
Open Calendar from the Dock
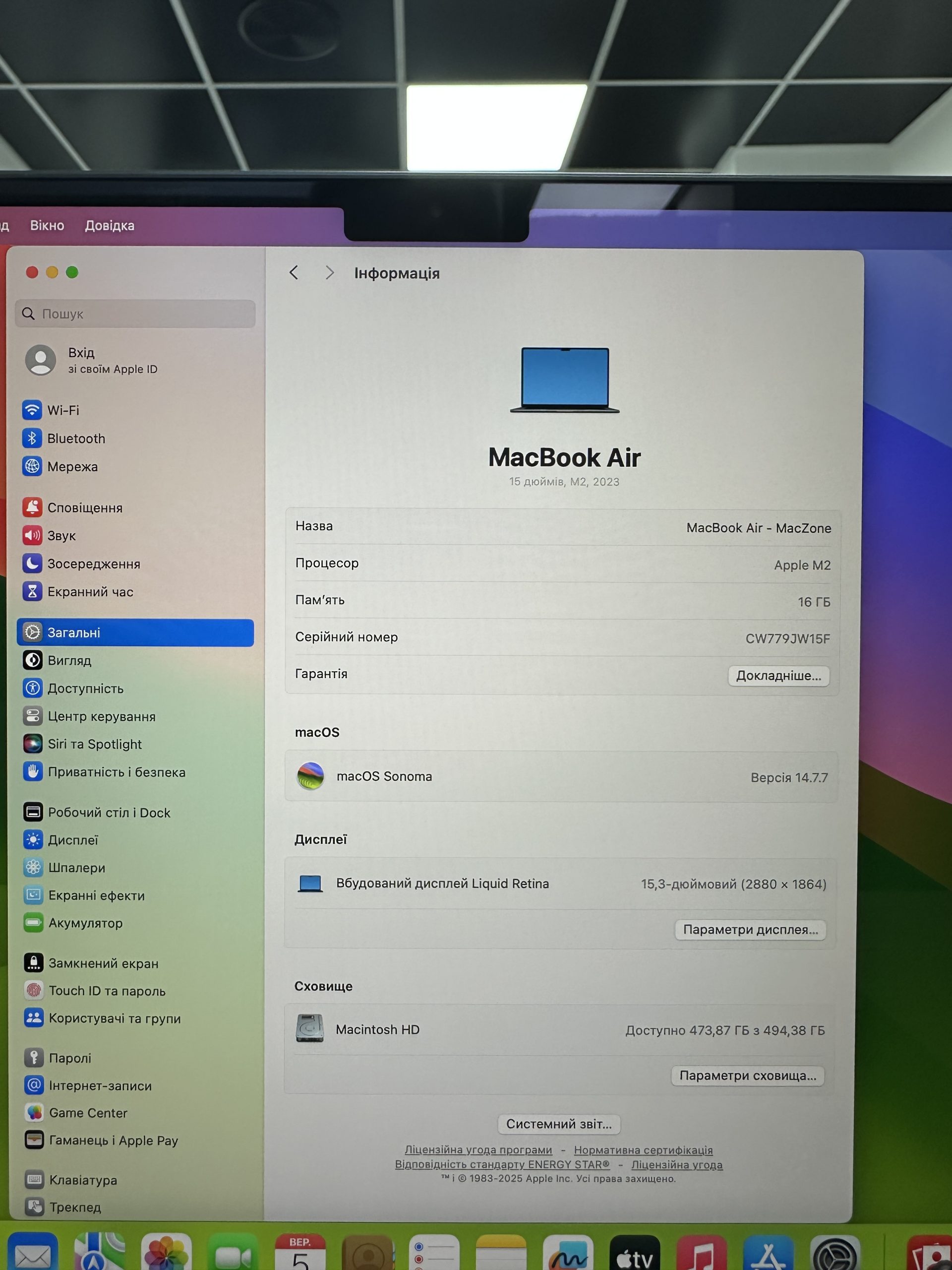[300, 1252]
